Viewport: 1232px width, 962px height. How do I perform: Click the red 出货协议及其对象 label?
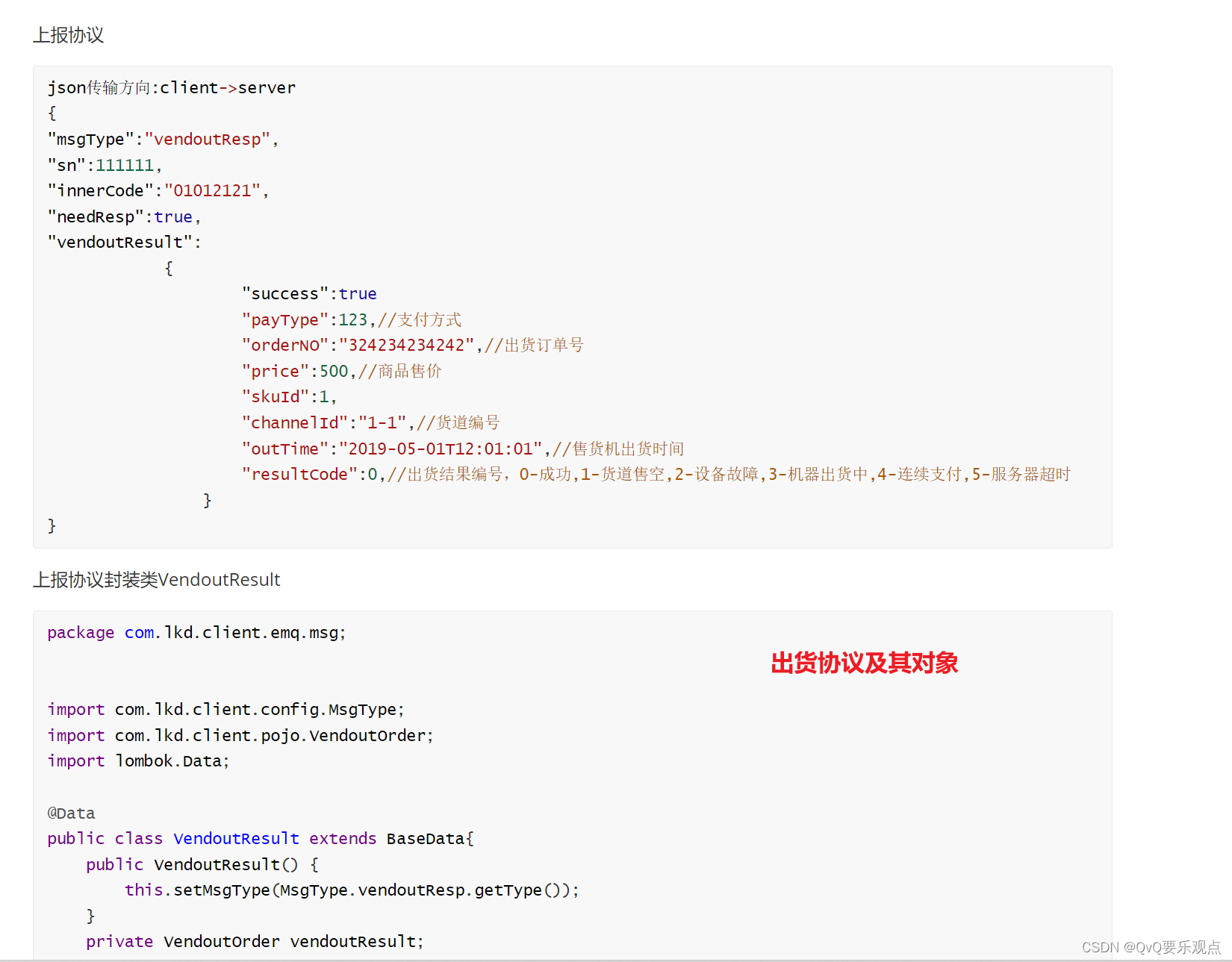[x=864, y=663]
